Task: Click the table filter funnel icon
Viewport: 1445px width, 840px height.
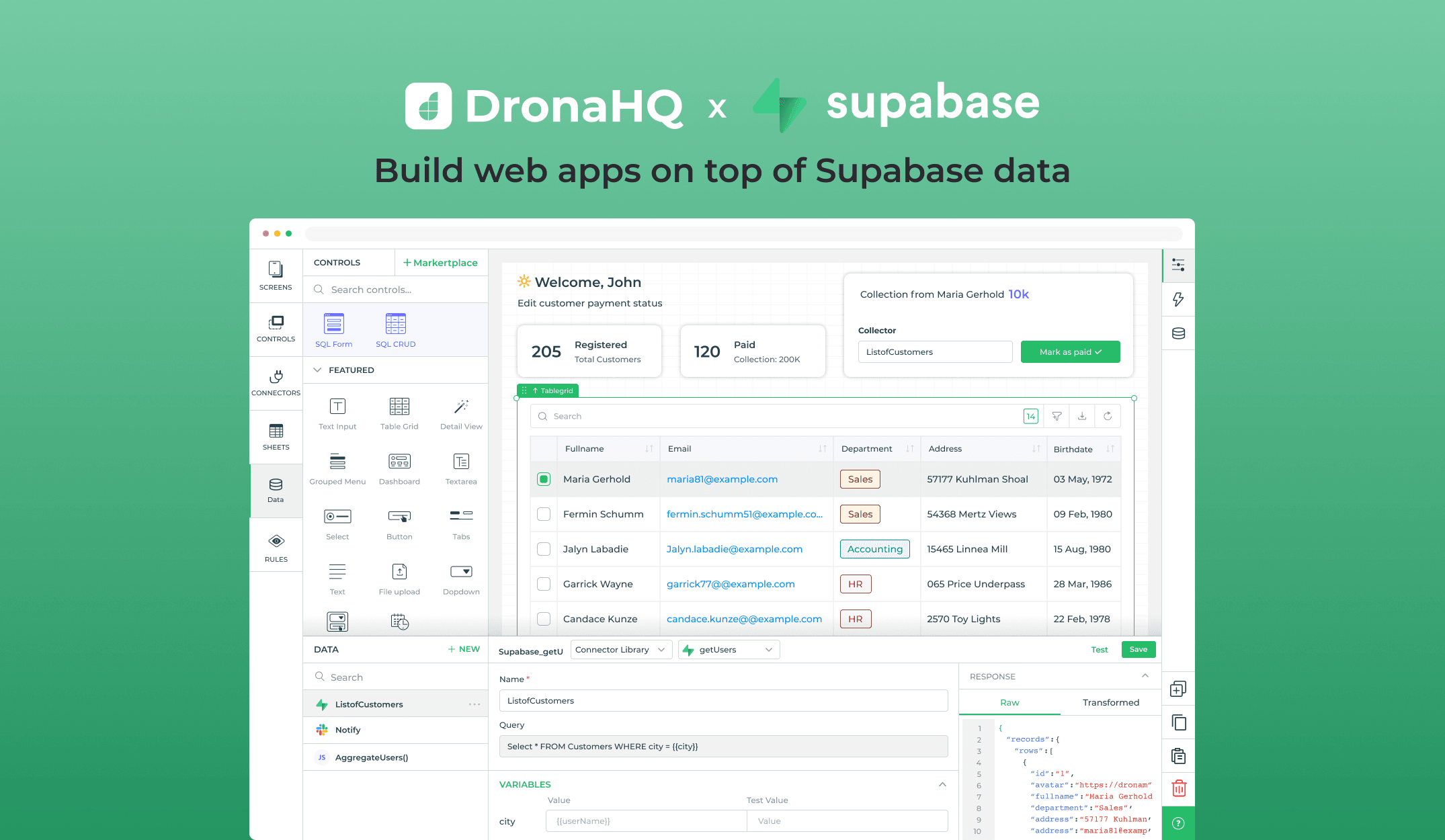Action: pyautogui.click(x=1057, y=416)
